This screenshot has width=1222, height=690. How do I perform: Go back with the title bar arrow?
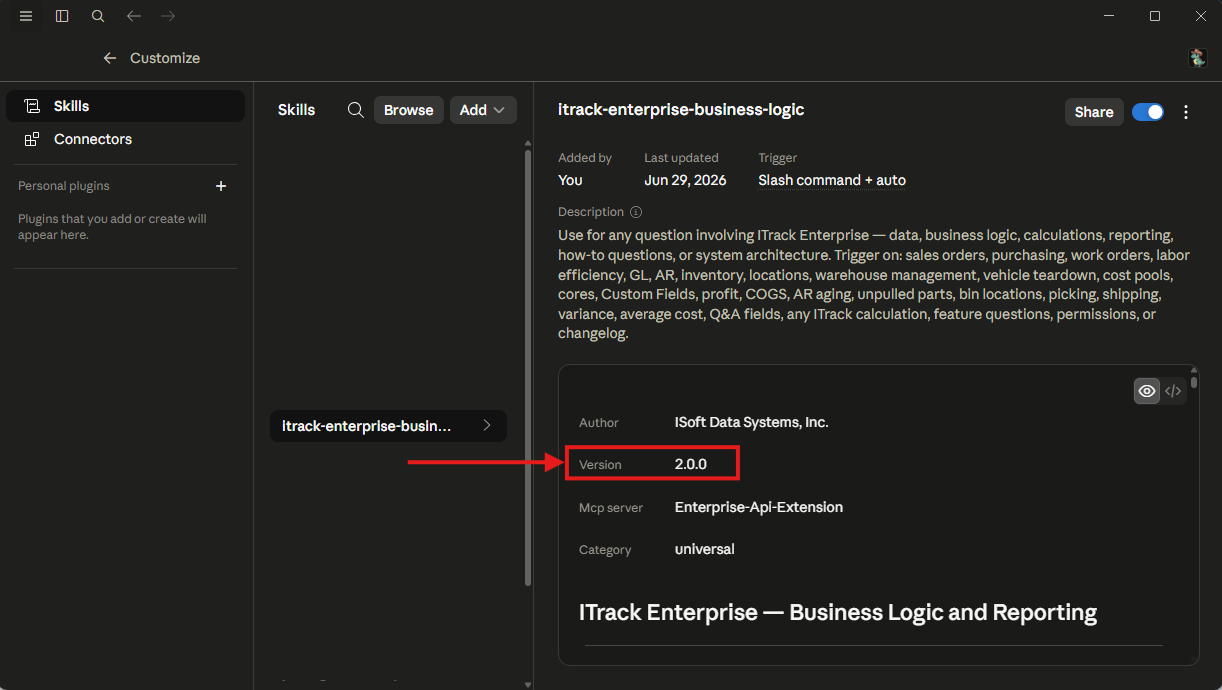point(134,16)
